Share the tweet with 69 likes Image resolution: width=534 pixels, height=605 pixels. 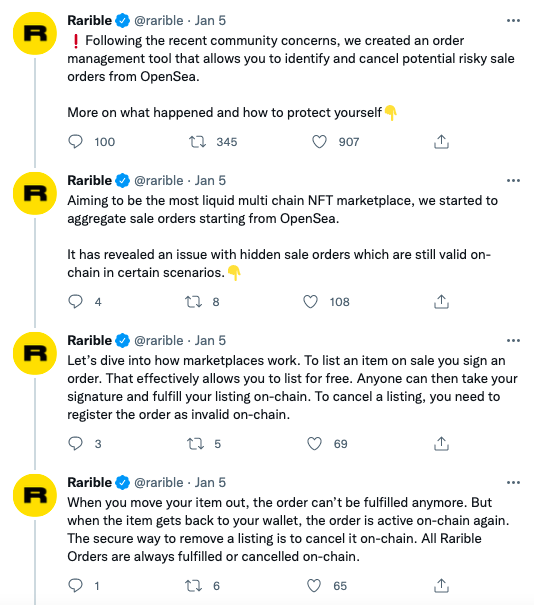[441, 444]
